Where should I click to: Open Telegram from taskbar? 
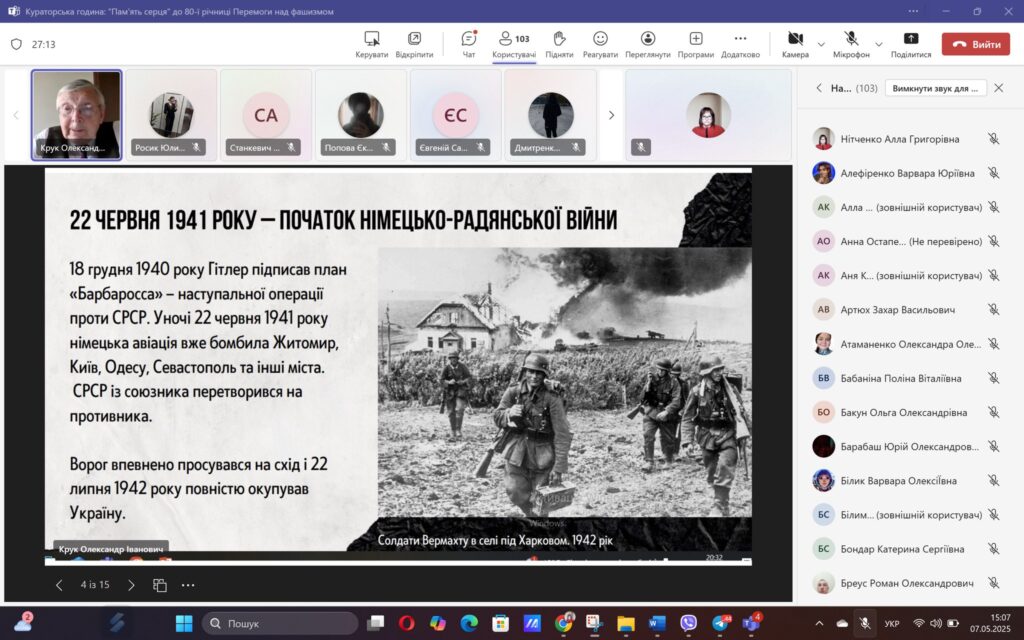tap(720, 624)
